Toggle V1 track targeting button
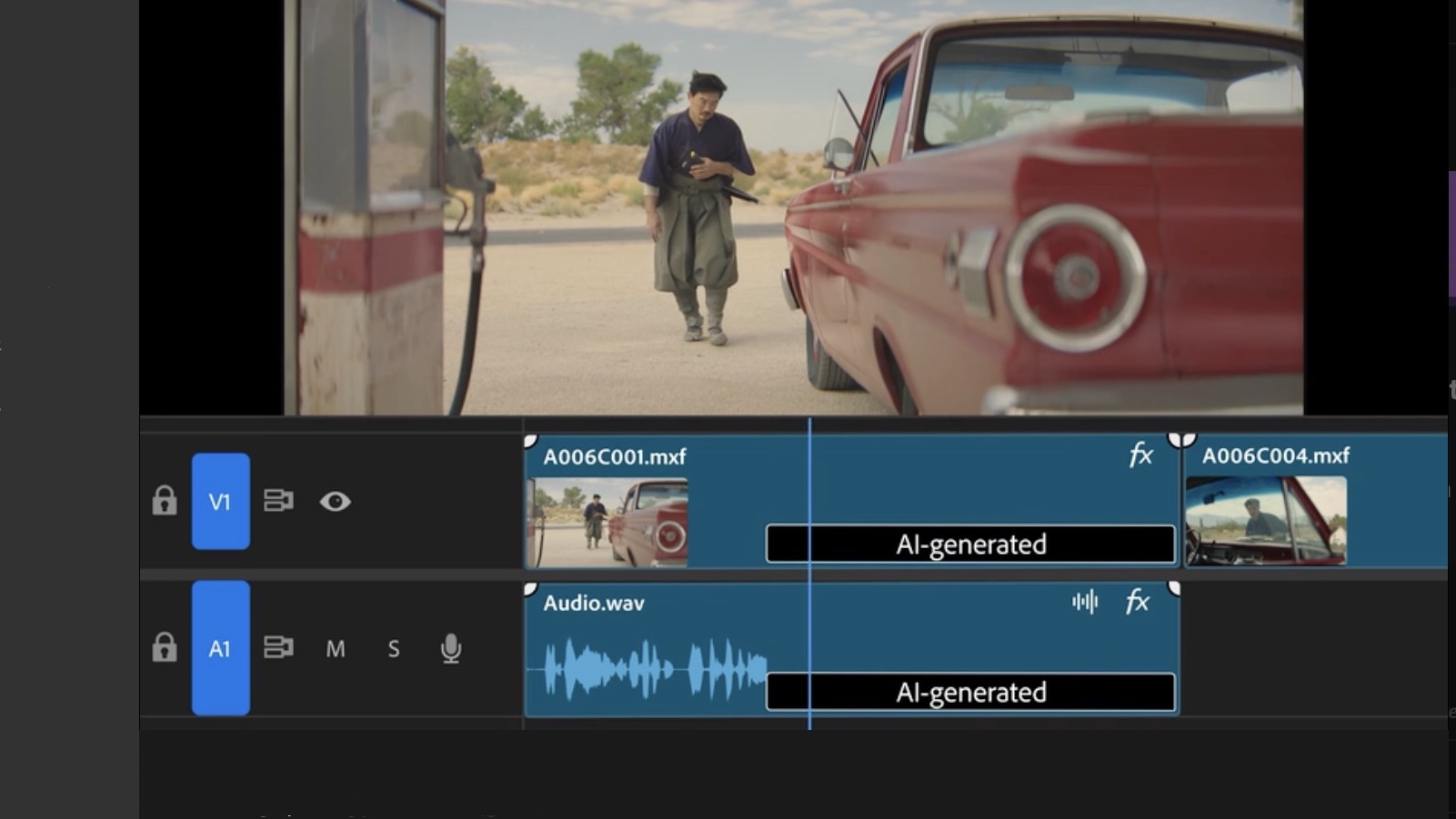1456x819 pixels. [x=220, y=501]
